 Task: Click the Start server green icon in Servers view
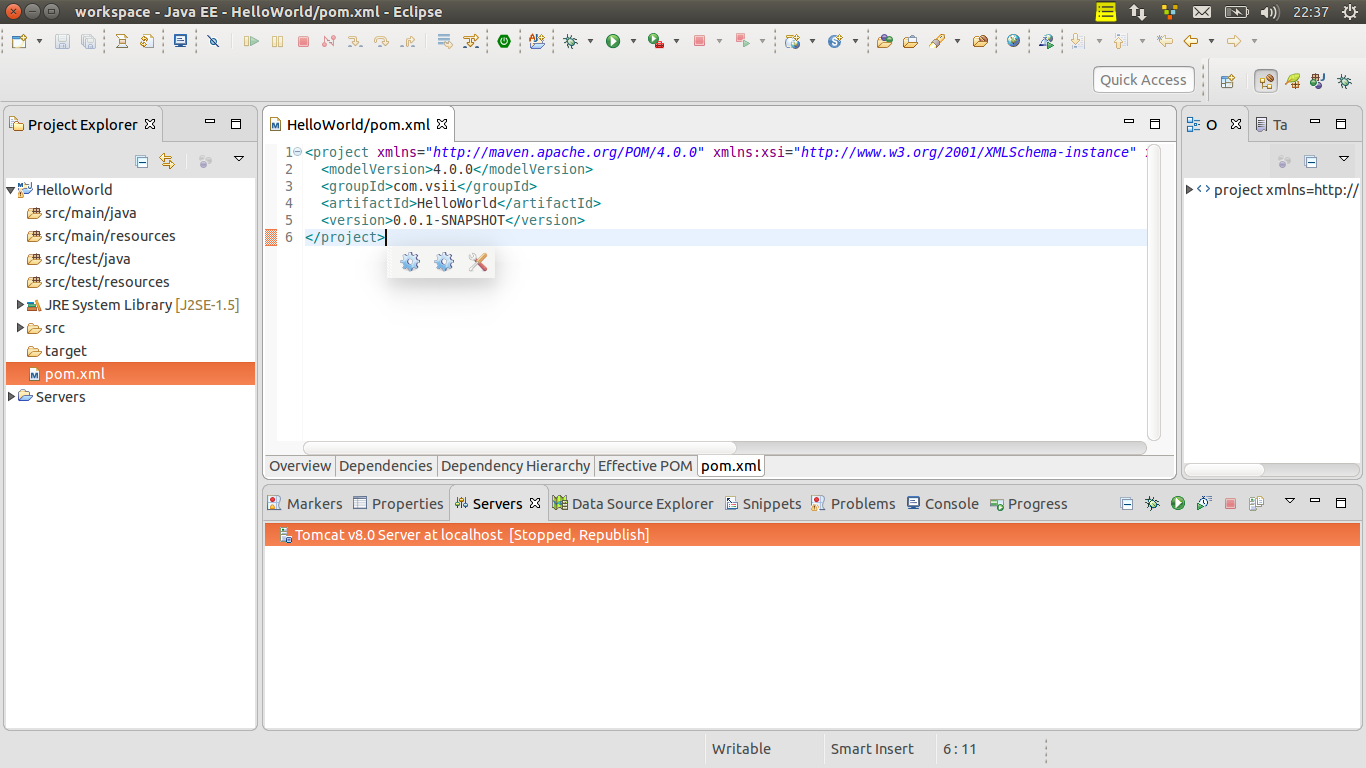coord(1178,503)
